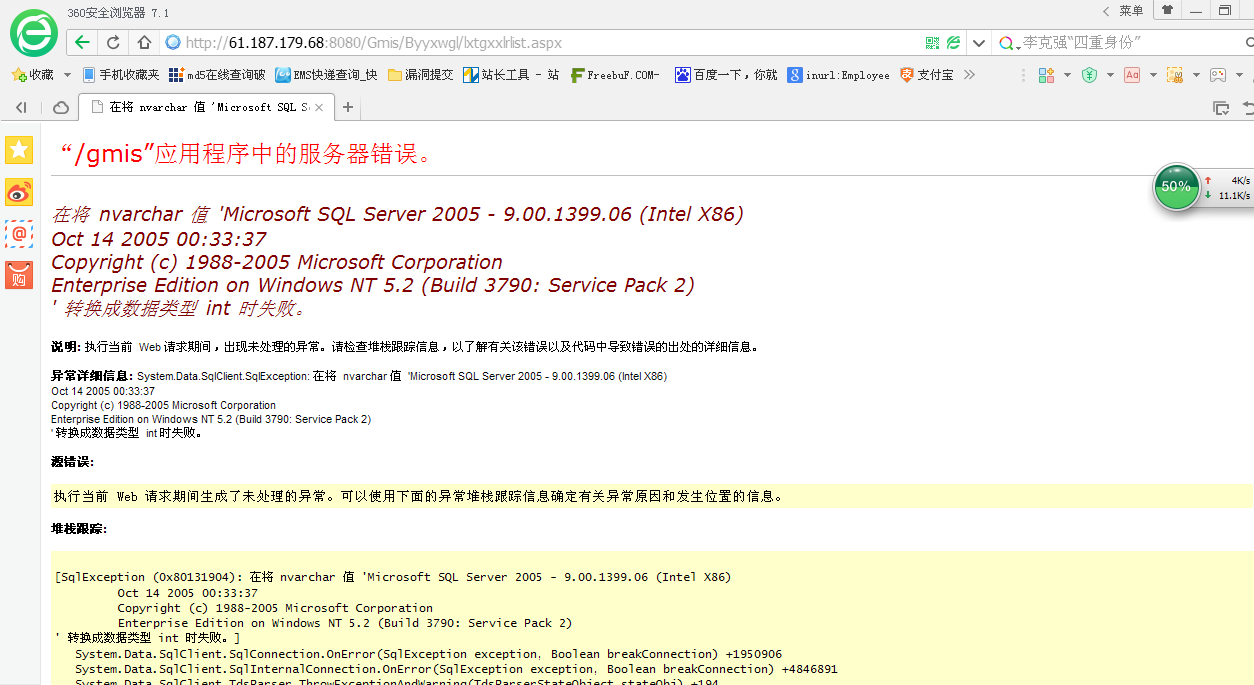Image resolution: width=1254 pixels, height=685 pixels.
Task: Show the page QR code icon
Action: tap(932, 43)
